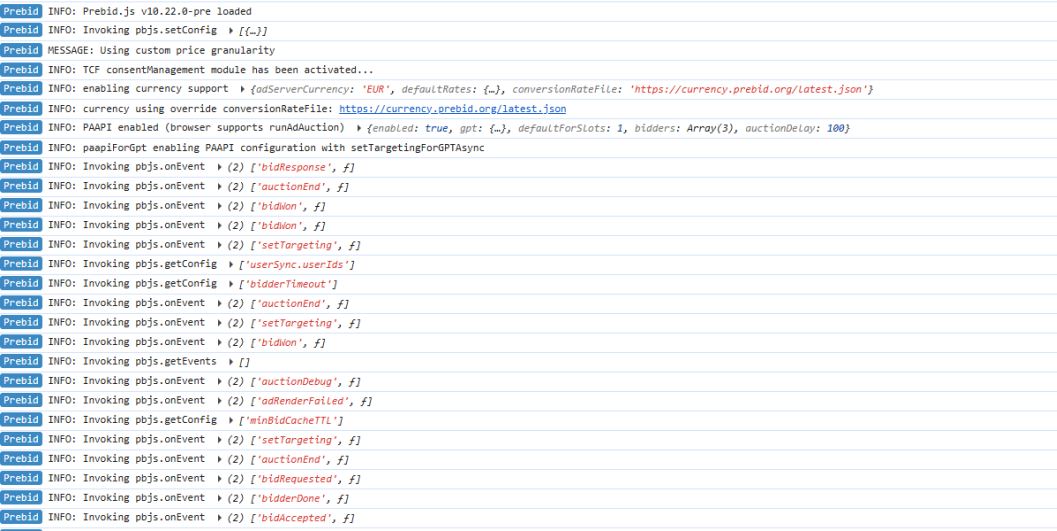
Task: Select the 'bidAccepted' event name string
Action: (296, 519)
